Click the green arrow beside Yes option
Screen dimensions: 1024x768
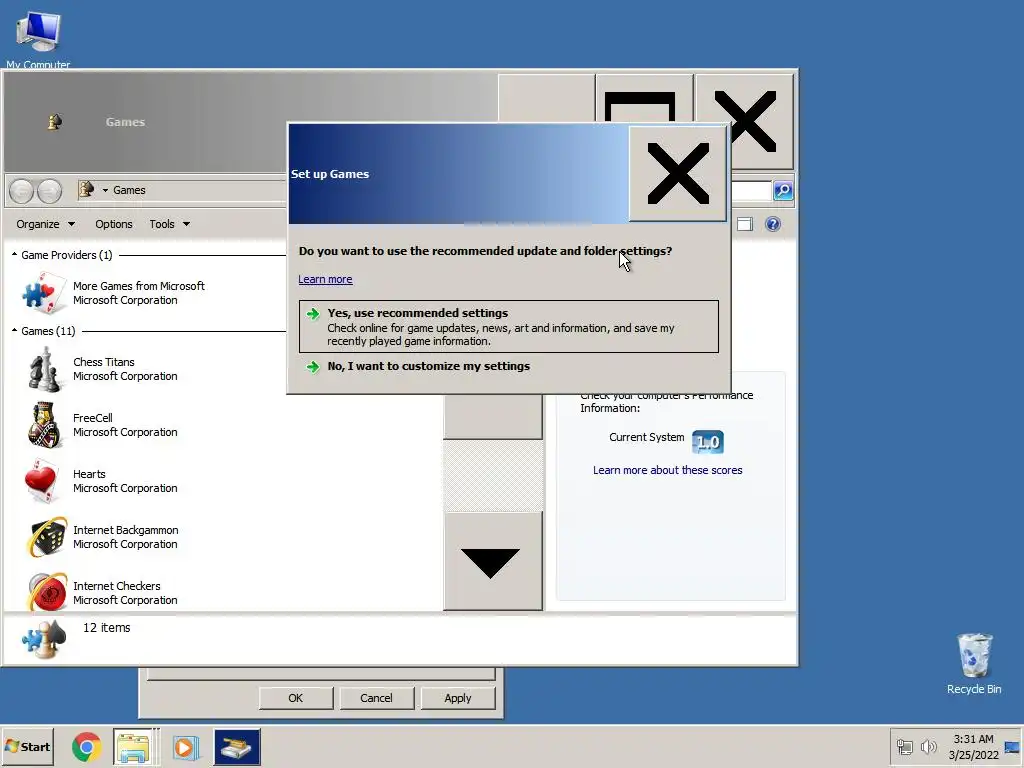pyautogui.click(x=313, y=314)
